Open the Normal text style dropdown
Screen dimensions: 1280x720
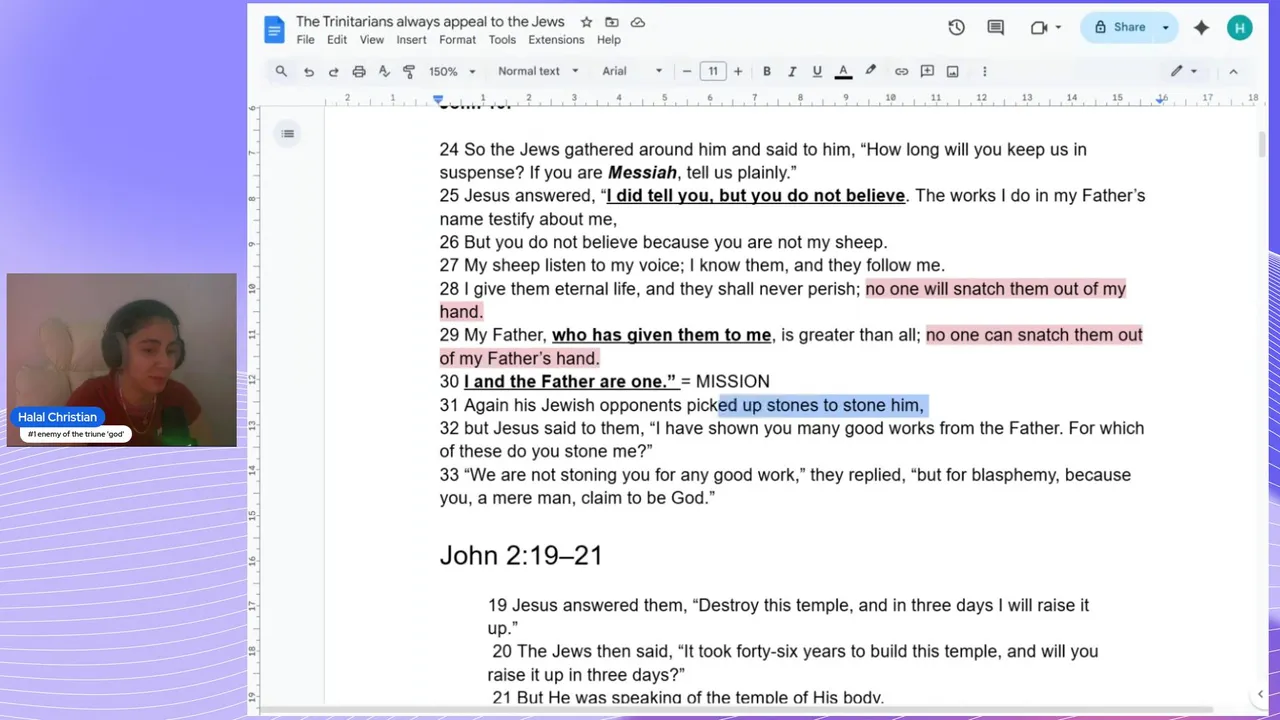[x=538, y=71]
